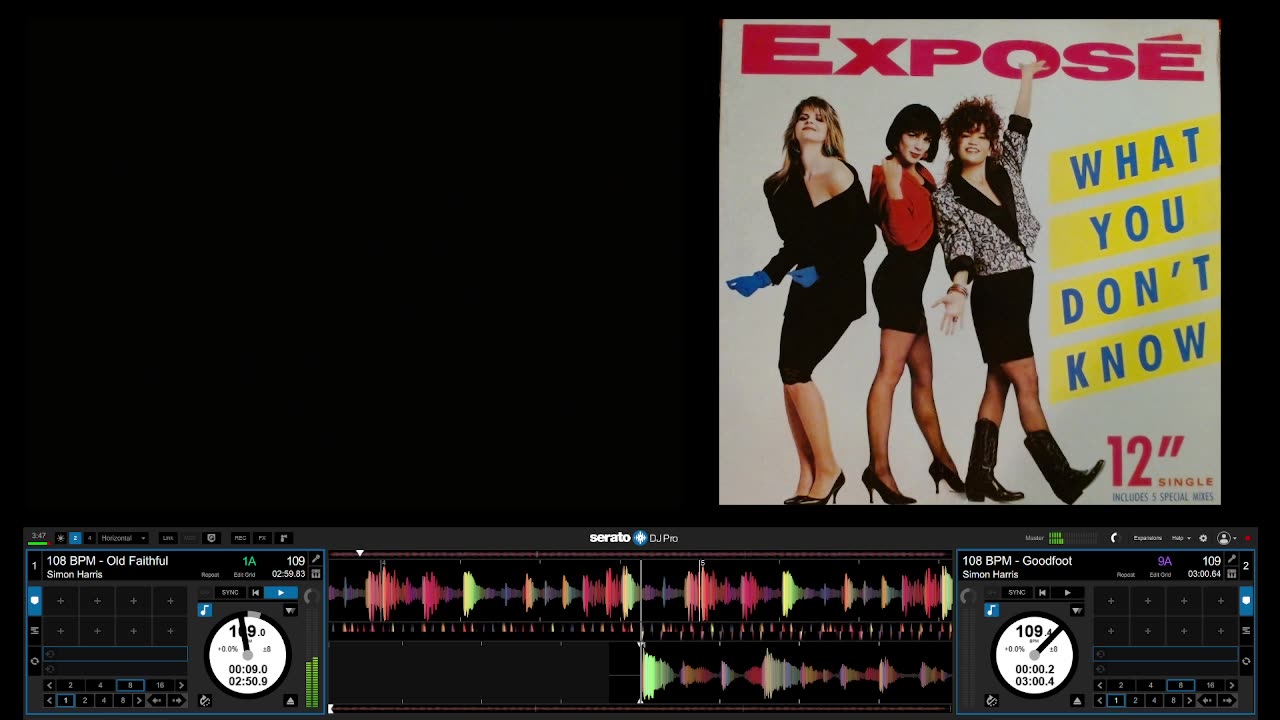This screenshot has width=1280, height=720.
Task: Toggle the headphone cue mix icon
Action: point(1115,538)
